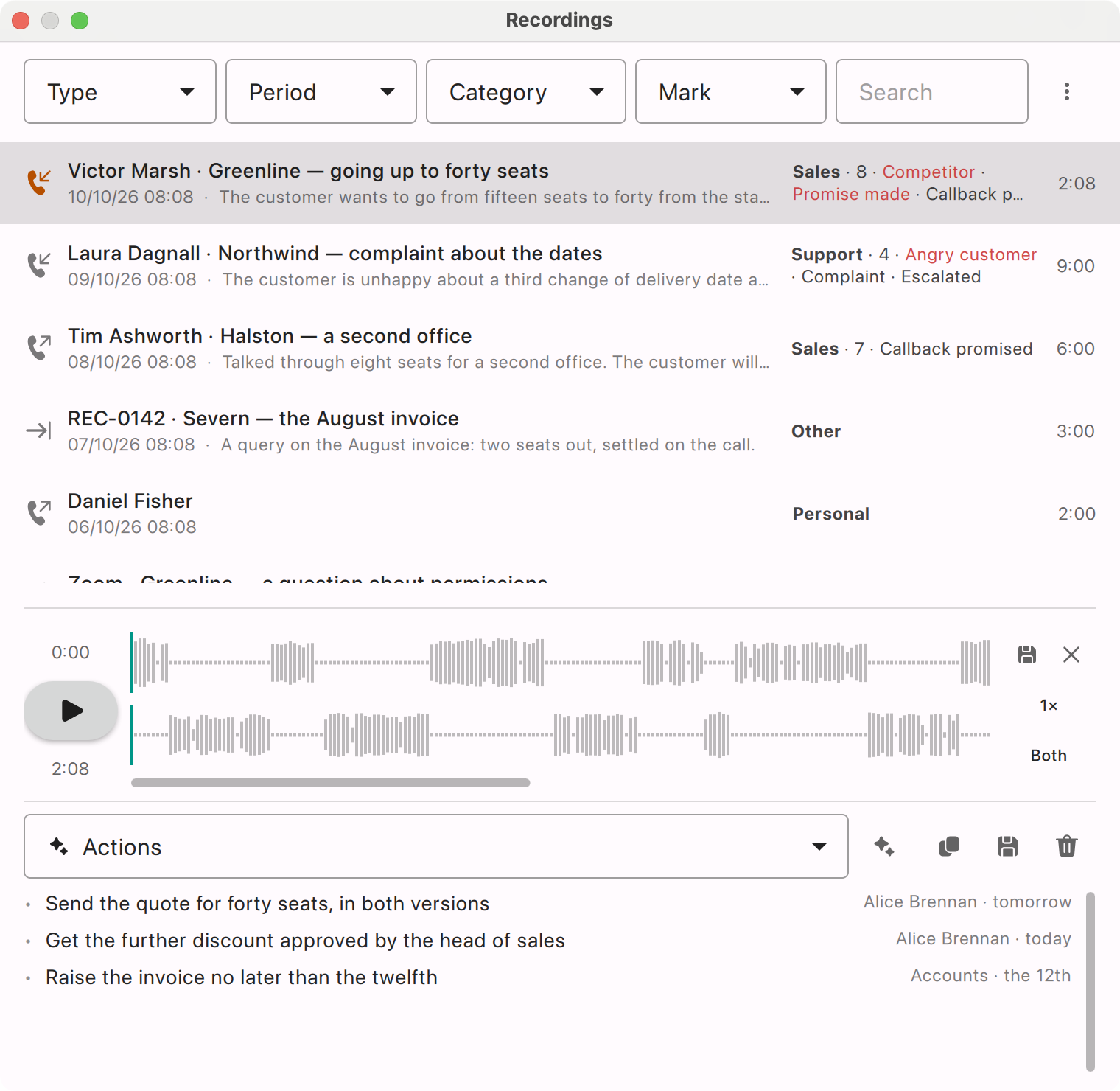Expand the Actions dropdown
The image size is (1120, 1091).
(x=436, y=846)
